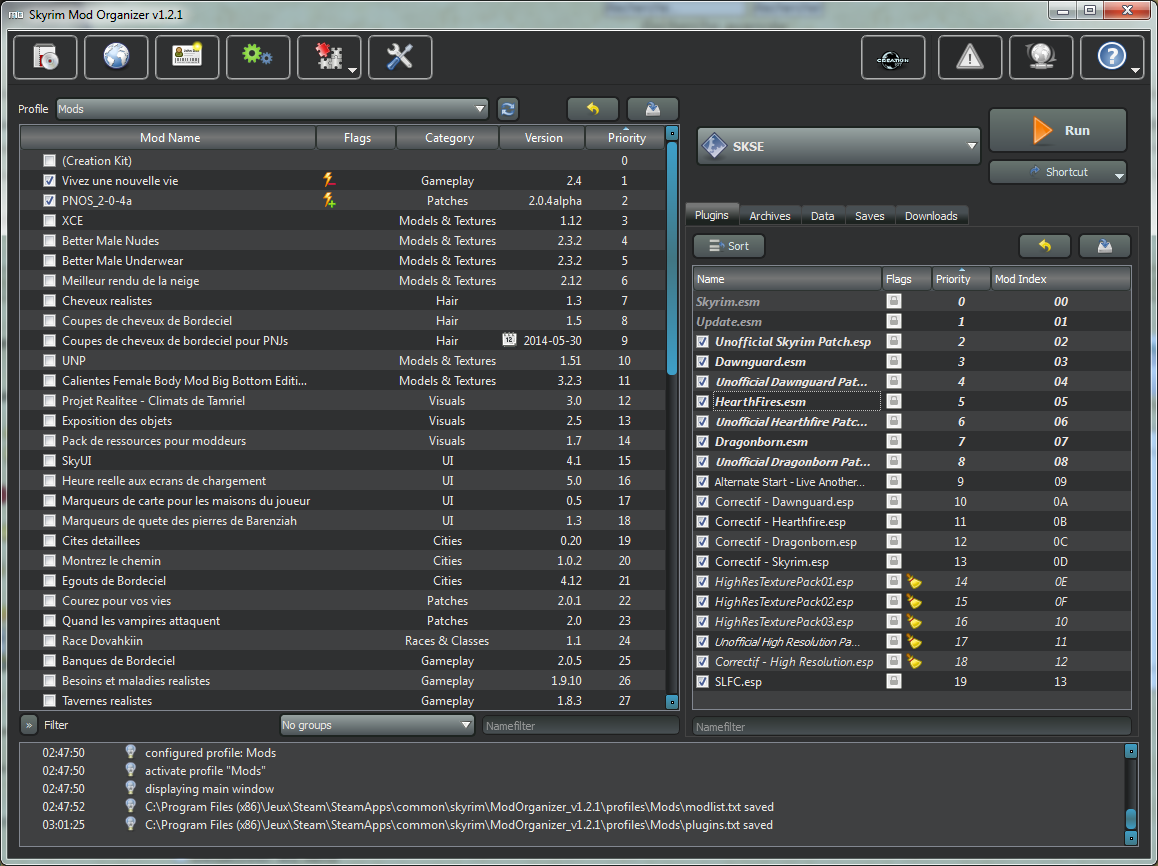Click the plugin list Namefilter input field
1158x866 pixels.
tap(911, 726)
